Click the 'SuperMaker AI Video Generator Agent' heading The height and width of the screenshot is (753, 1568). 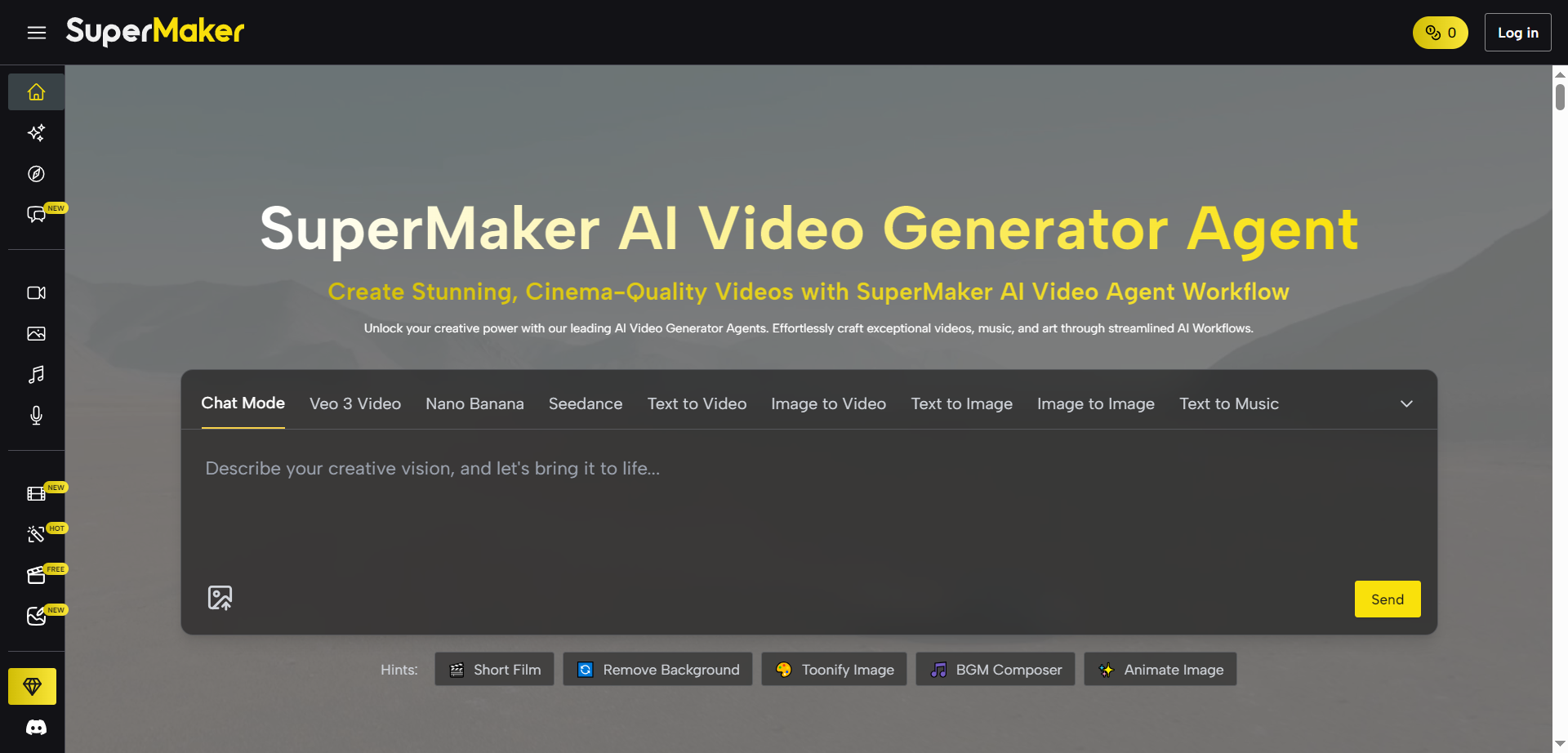(x=808, y=229)
